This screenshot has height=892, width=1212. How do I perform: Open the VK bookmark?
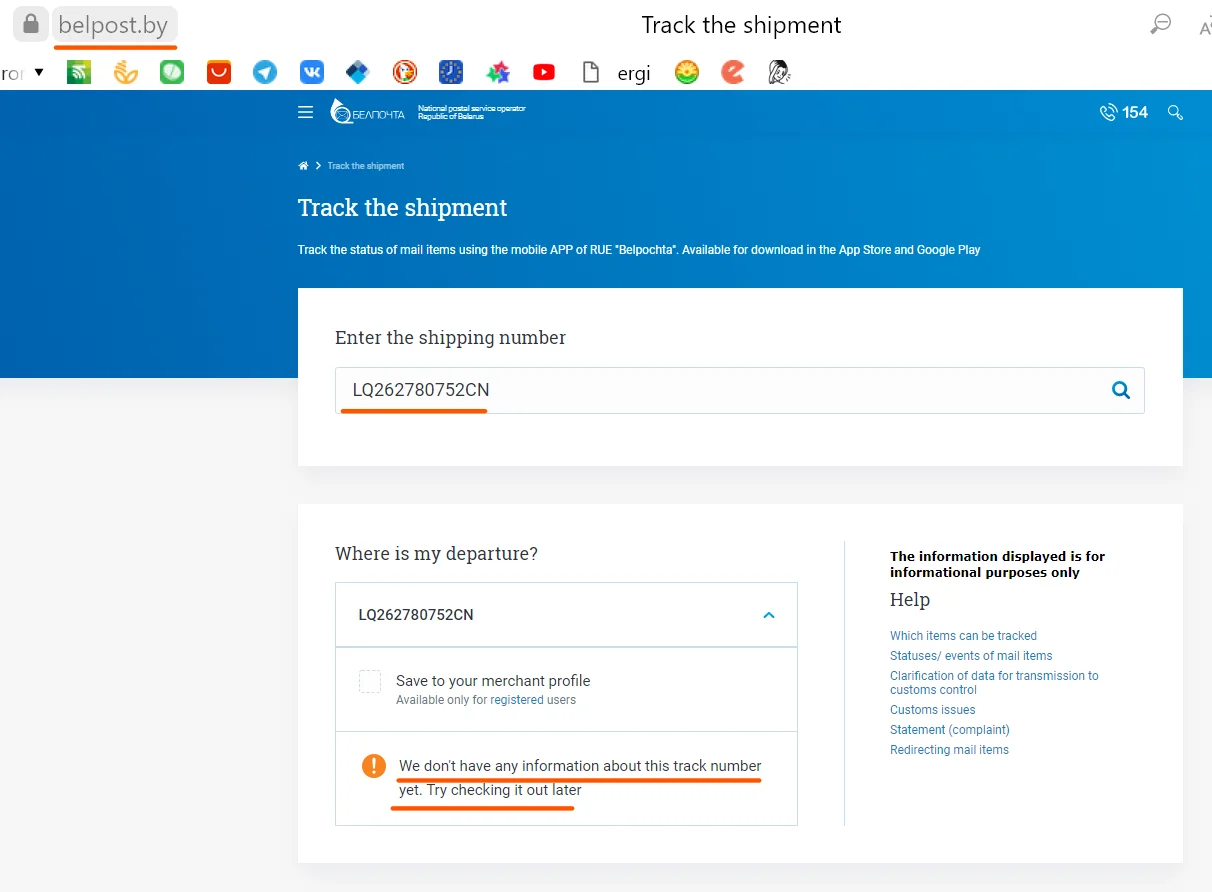[x=312, y=72]
